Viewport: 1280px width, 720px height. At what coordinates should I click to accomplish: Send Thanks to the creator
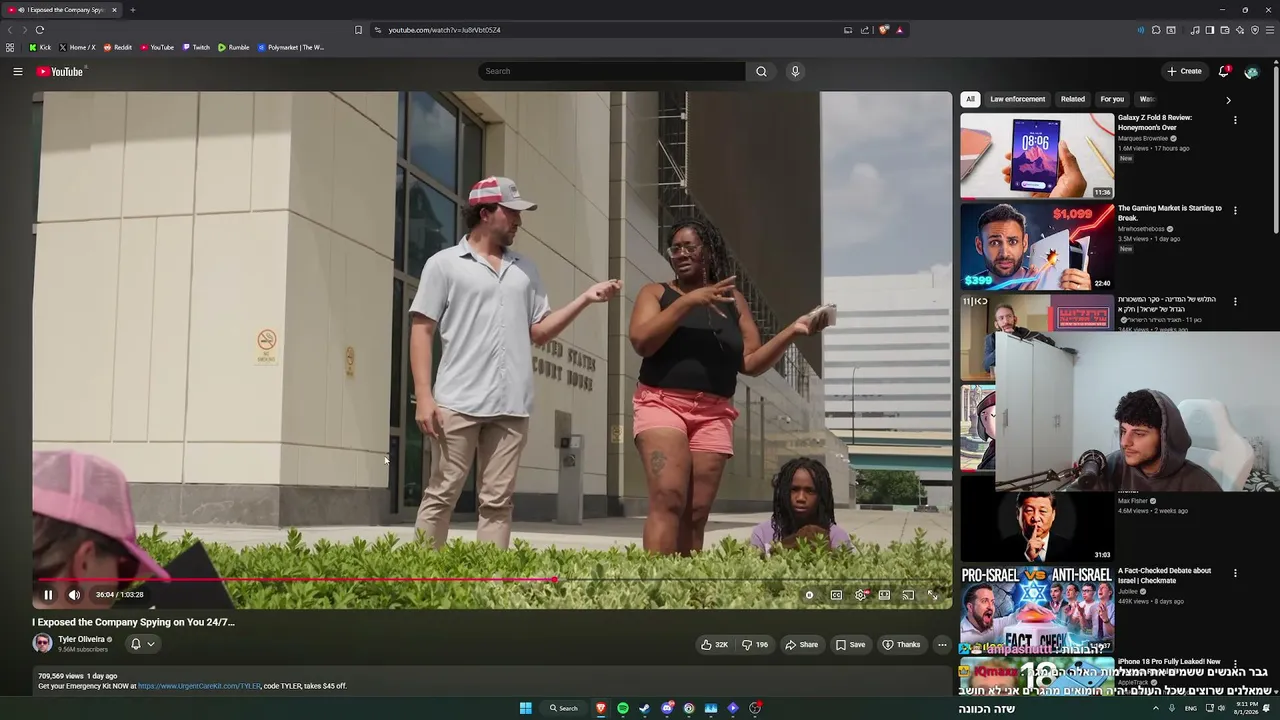click(901, 645)
